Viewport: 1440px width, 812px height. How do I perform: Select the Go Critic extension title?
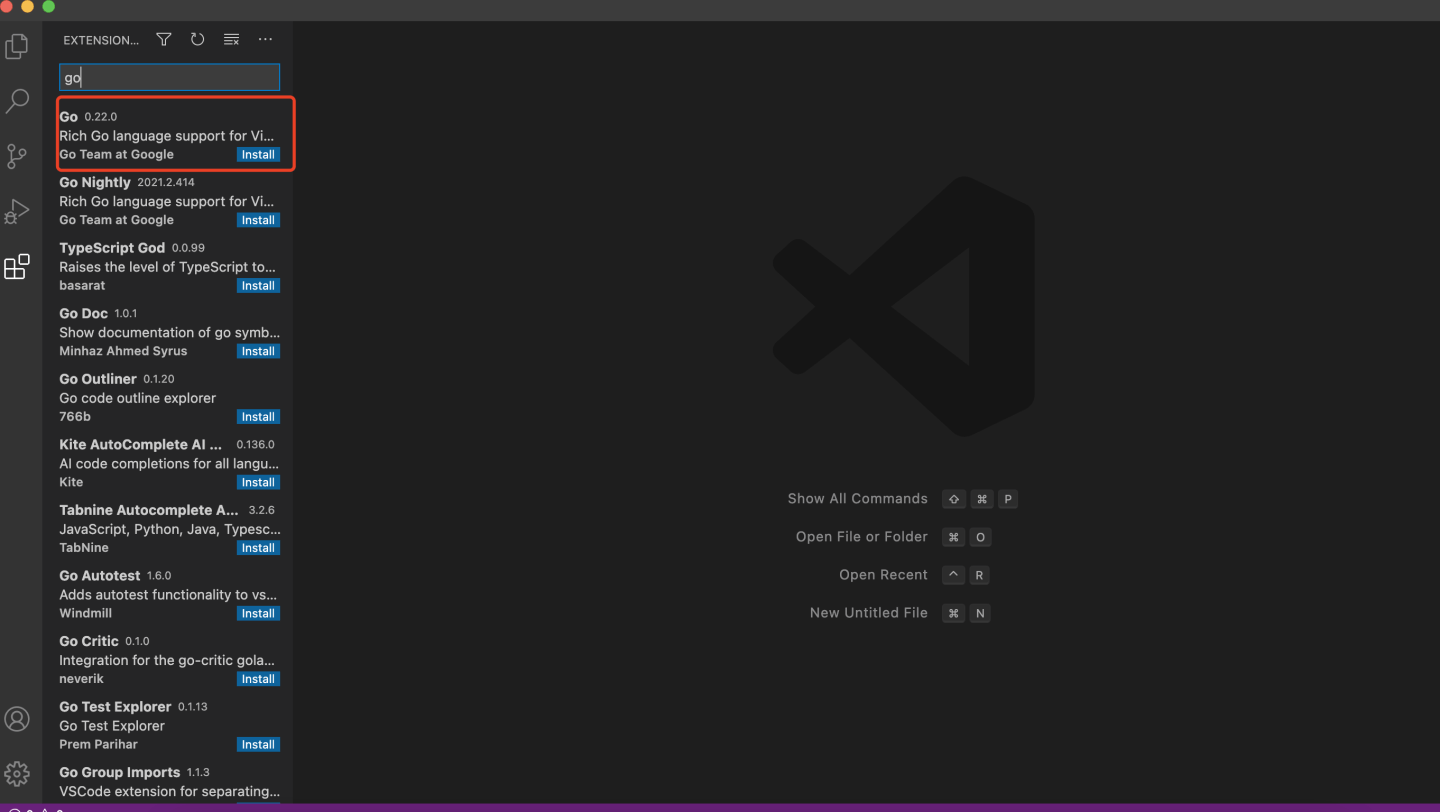click(x=89, y=641)
